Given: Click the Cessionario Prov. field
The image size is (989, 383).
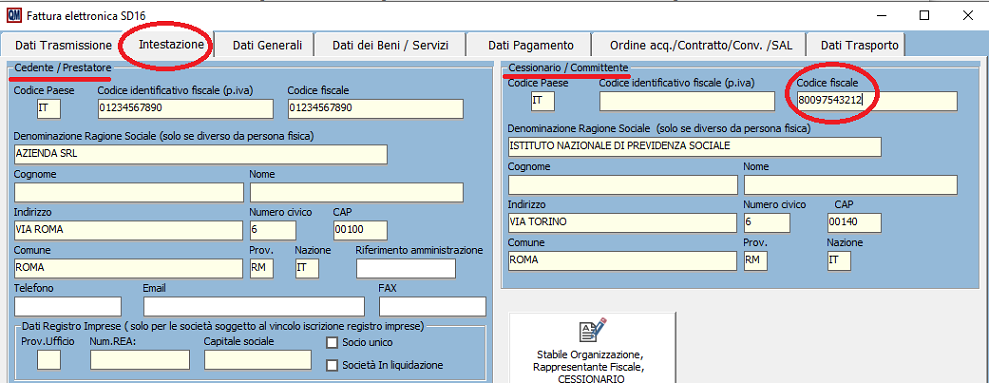Looking at the screenshot, I should click(756, 261).
